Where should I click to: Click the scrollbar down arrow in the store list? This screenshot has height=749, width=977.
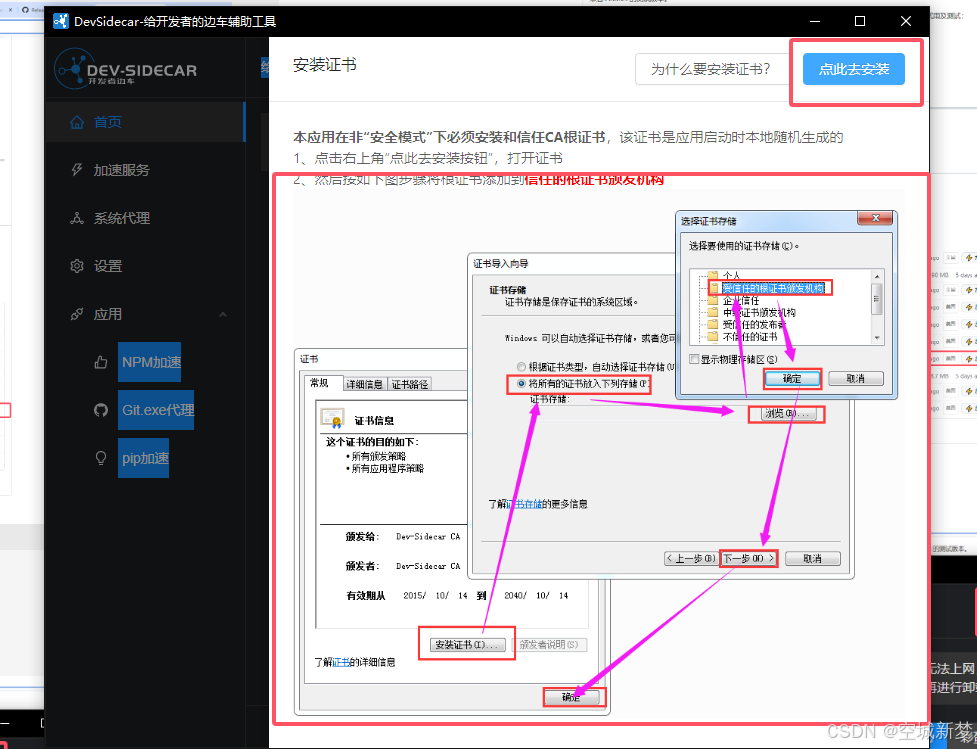click(x=877, y=338)
